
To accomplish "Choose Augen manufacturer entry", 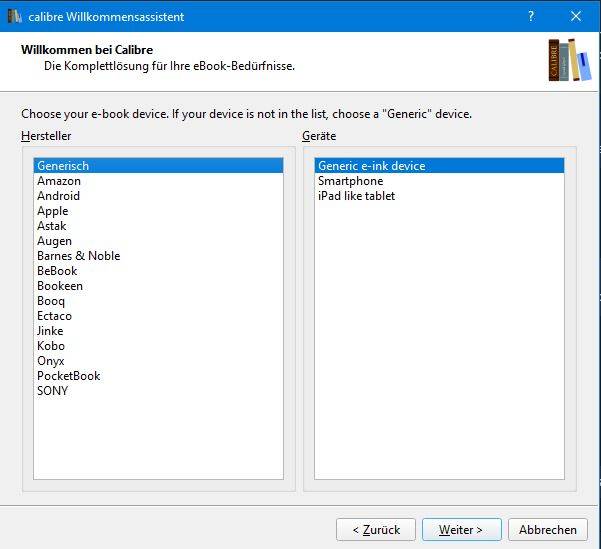I will coord(158,241).
